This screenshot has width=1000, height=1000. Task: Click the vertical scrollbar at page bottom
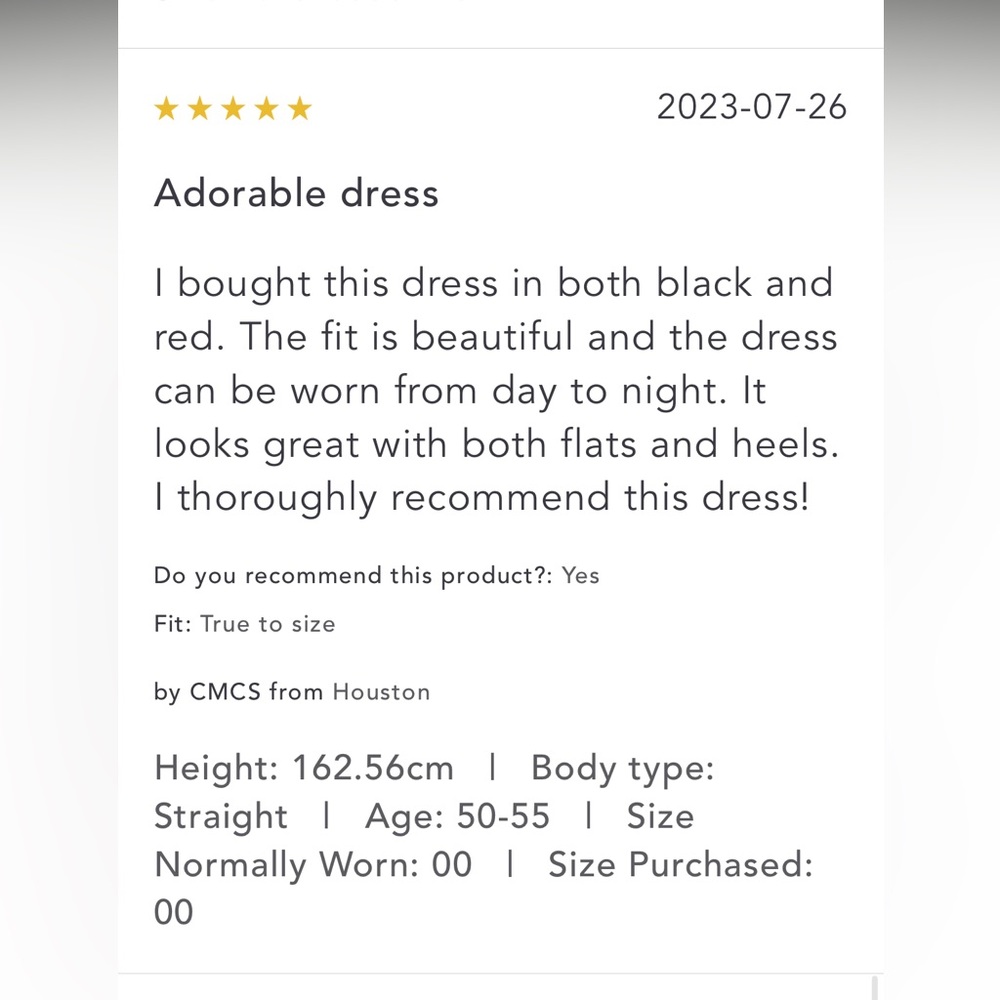pyautogui.click(x=875, y=987)
